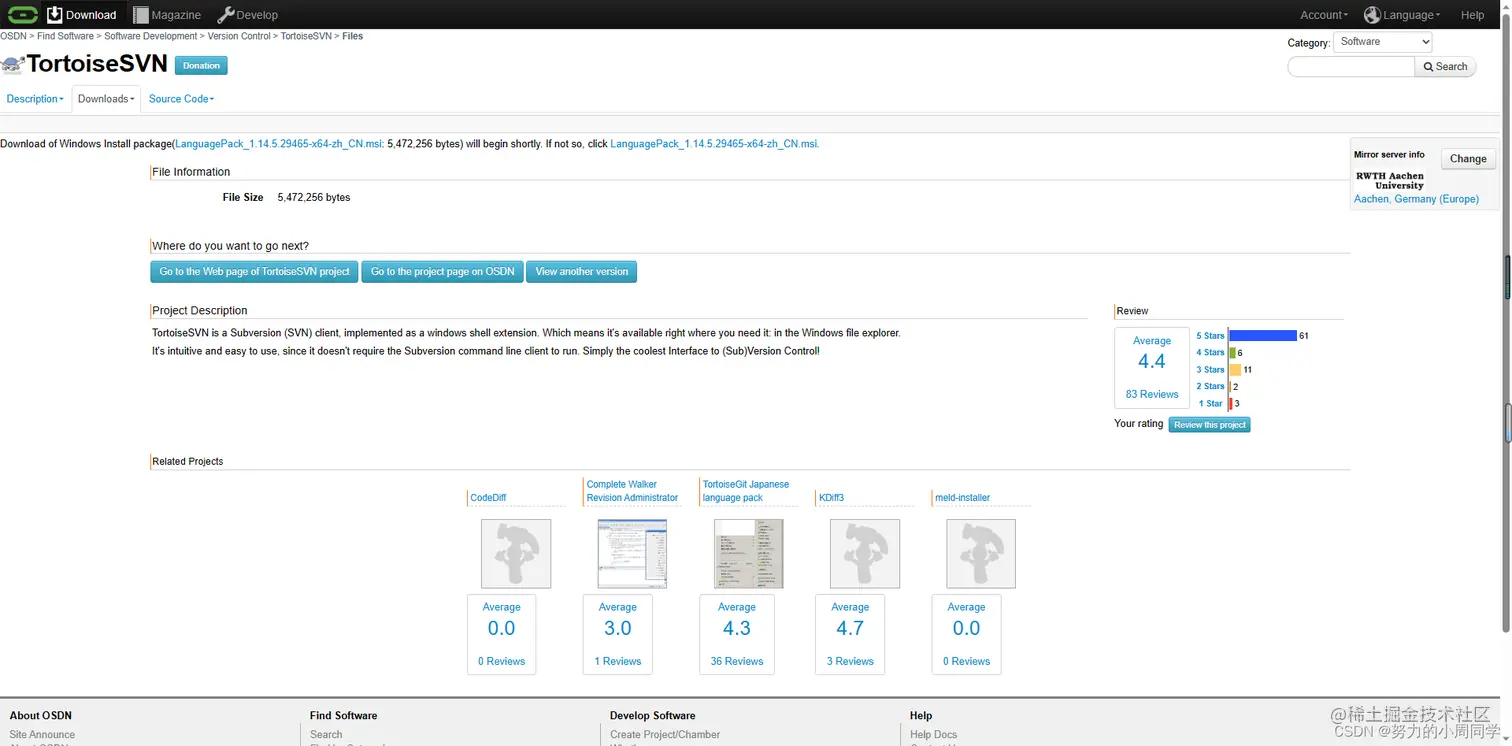This screenshot has width=1512, height=746.
Task: Open the Download section in top bar
Action: [82, 15]
